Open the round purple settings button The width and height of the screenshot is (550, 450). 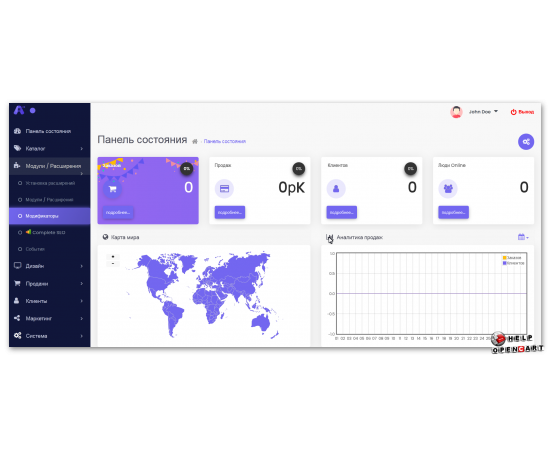point(526,142)
